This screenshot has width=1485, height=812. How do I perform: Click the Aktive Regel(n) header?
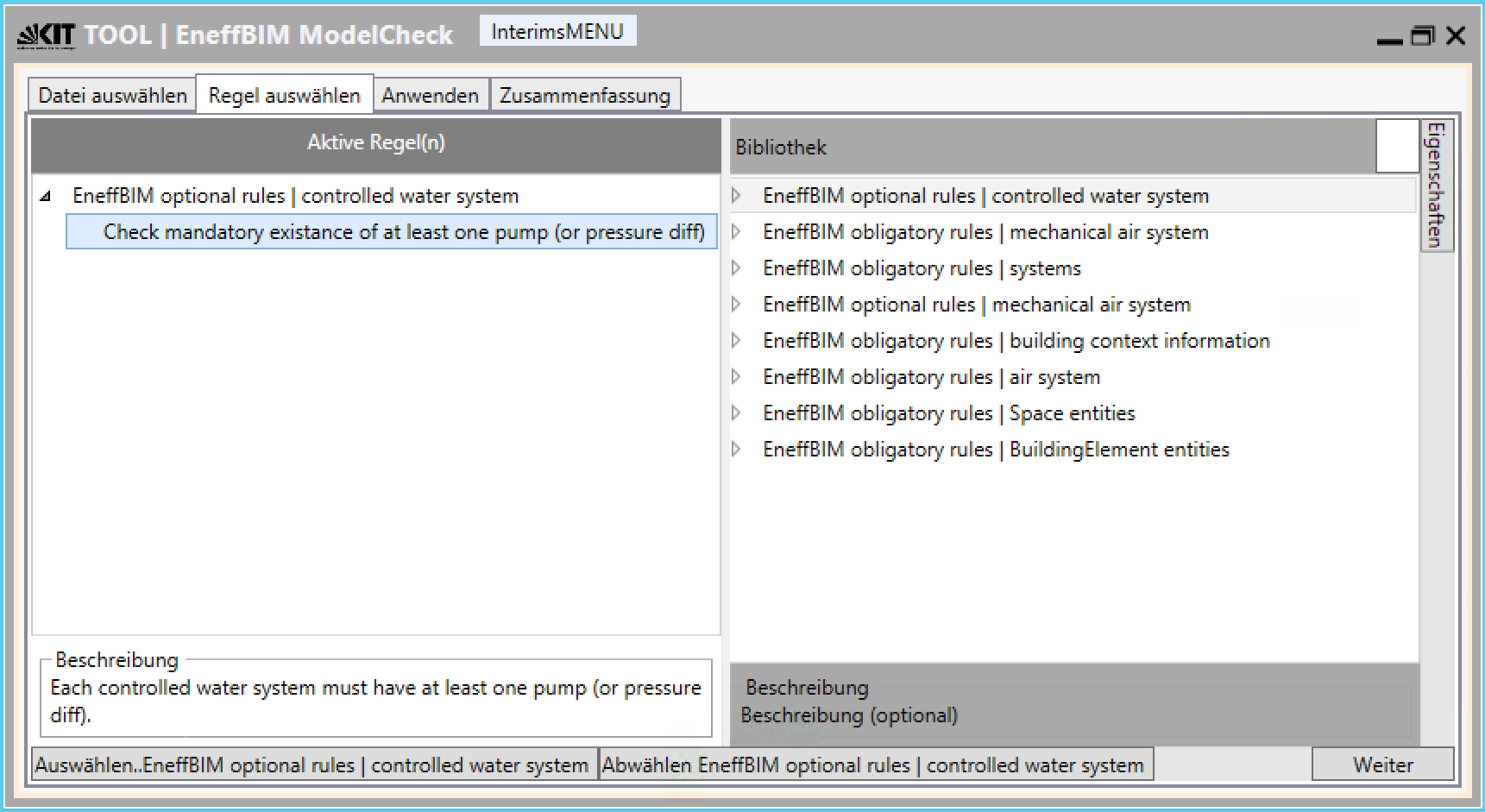pyautogui.click(x=376, y=145)
